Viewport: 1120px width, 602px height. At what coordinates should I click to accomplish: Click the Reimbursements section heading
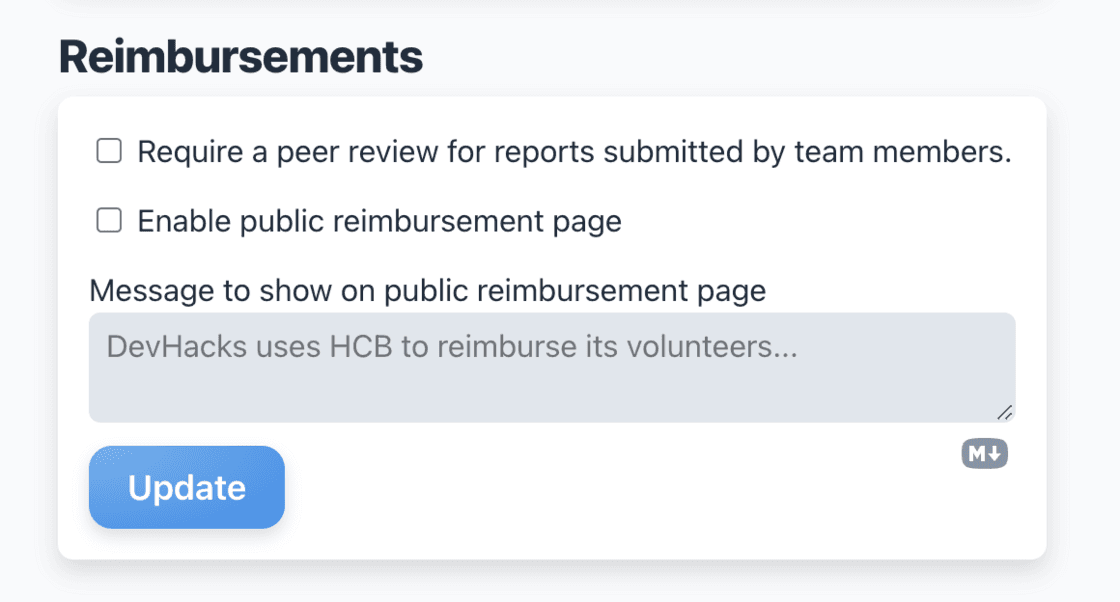241,58
